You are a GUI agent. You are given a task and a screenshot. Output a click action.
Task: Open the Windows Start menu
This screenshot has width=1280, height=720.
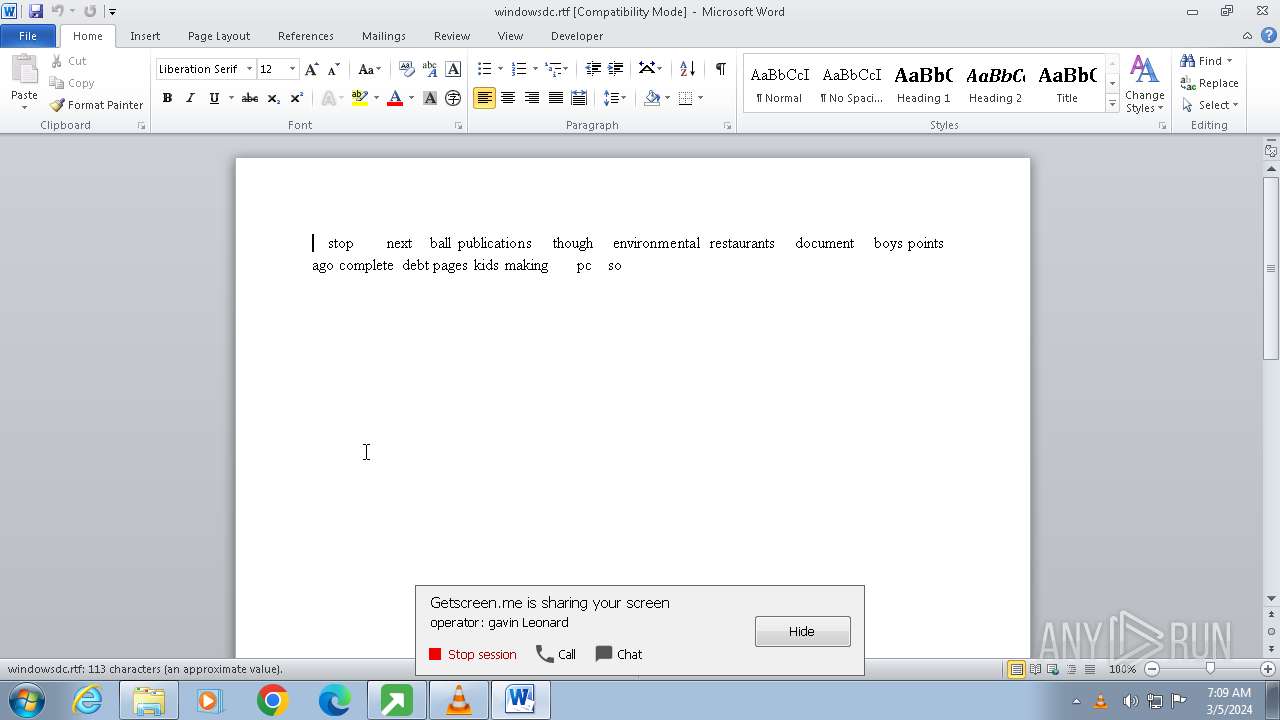(25, 700)
